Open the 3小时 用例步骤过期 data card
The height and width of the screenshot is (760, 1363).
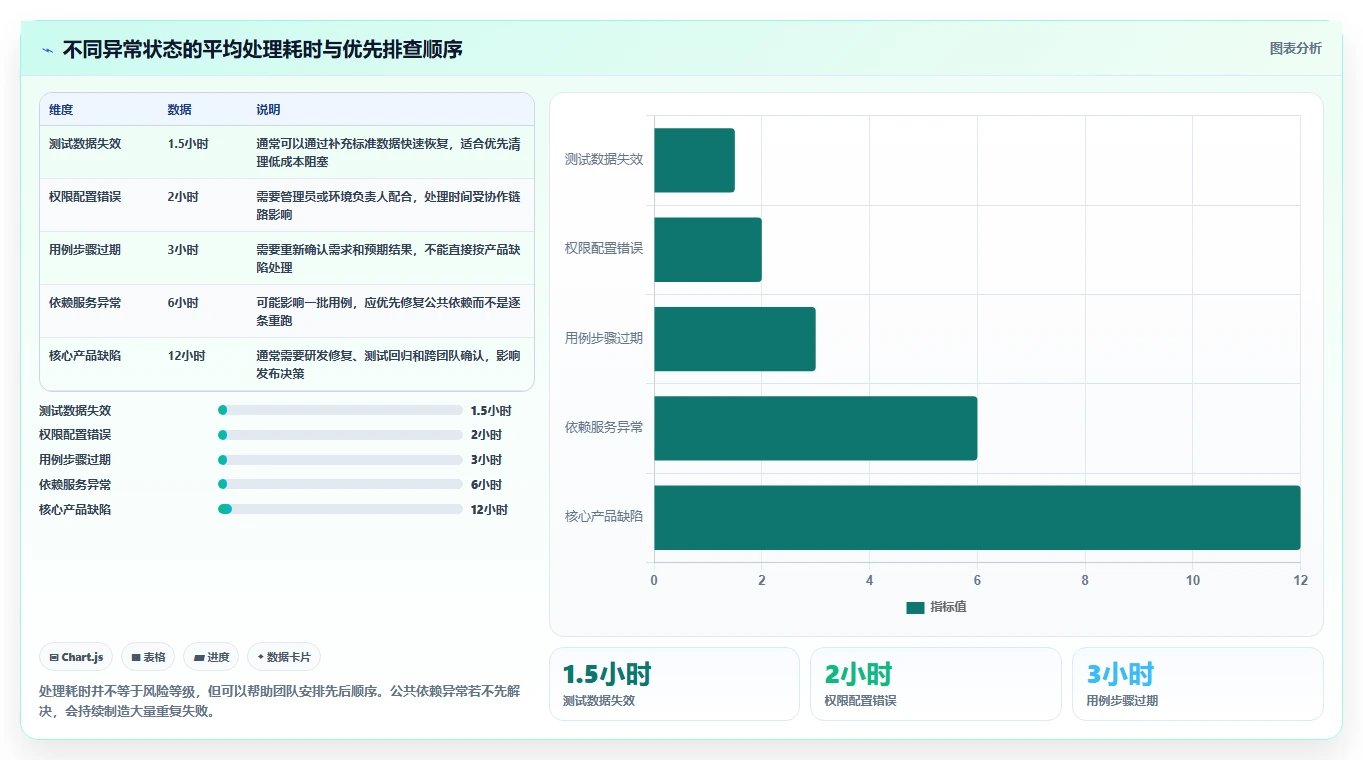1198,684
